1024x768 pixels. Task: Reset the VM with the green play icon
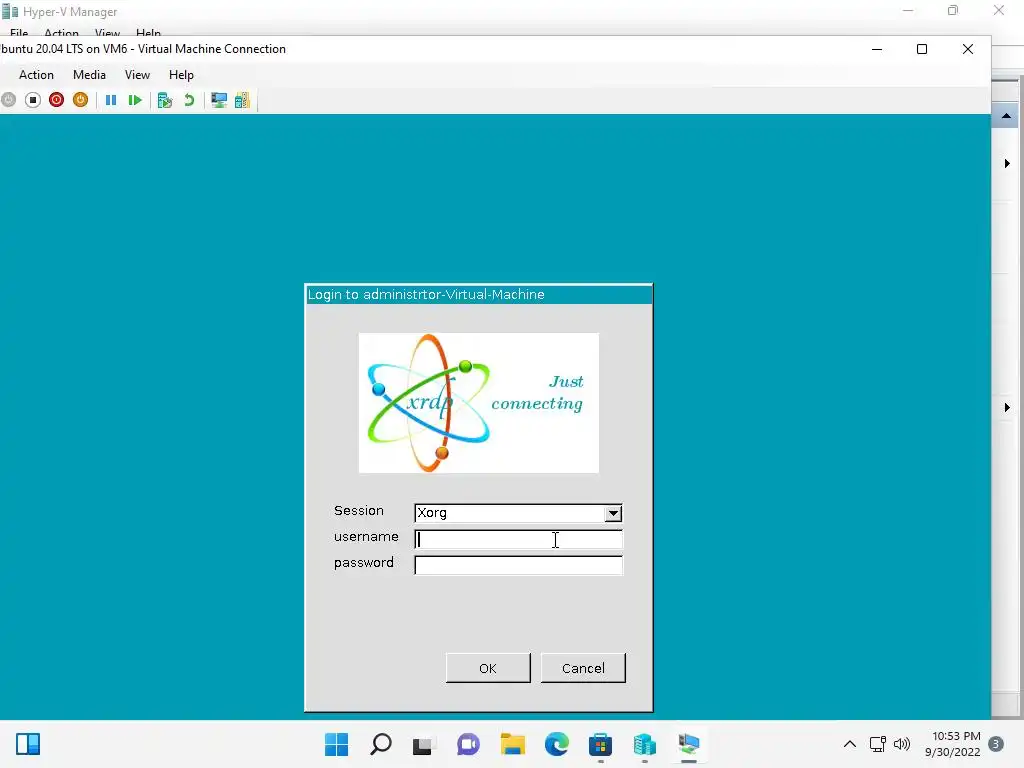[135, 100]
